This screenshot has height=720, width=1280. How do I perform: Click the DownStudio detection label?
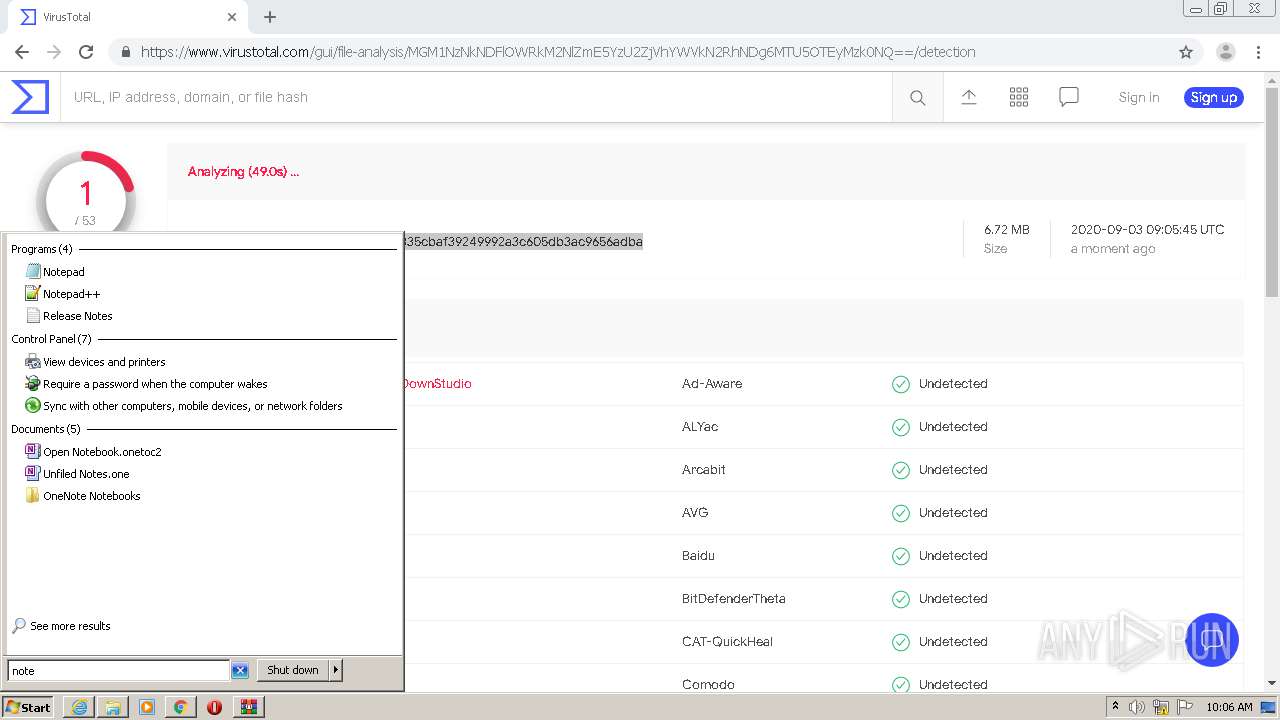click(437, 384)
